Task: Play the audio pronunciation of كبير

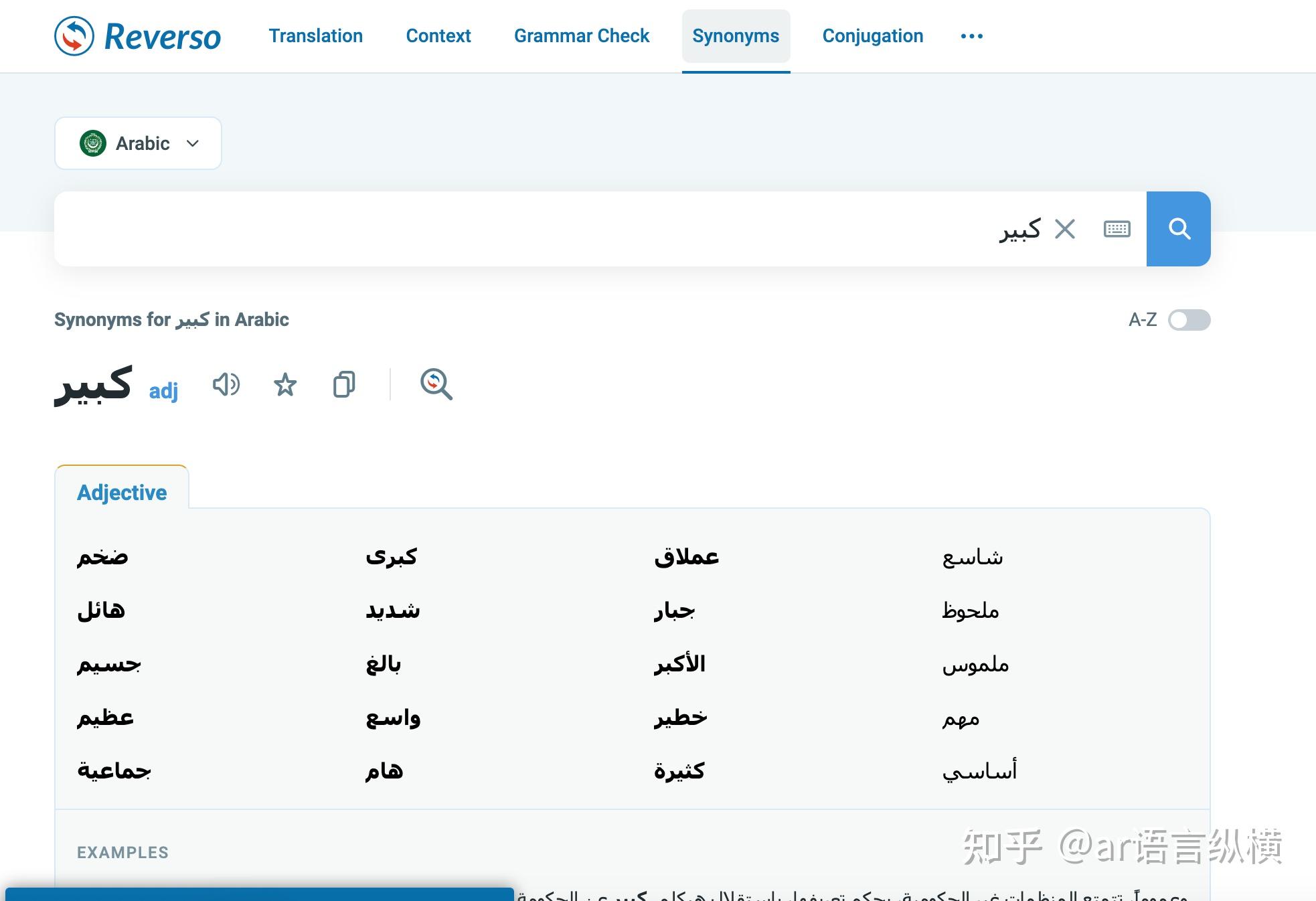Action: pos(226,385)
